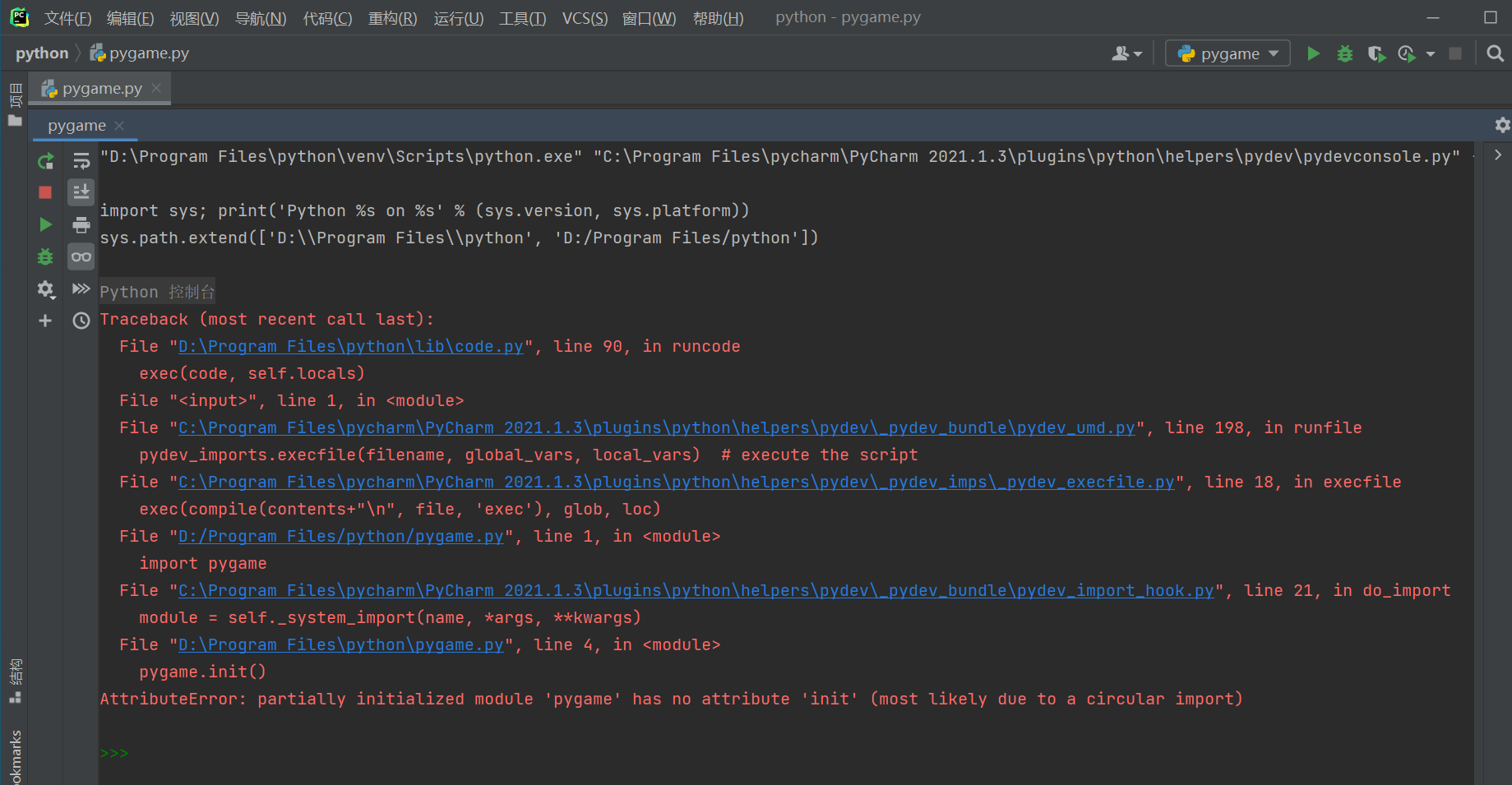1512x785 pixels.
Task: Open link D:\Program Files\python\pygame.py line 4
Action: tap(341, 644)
